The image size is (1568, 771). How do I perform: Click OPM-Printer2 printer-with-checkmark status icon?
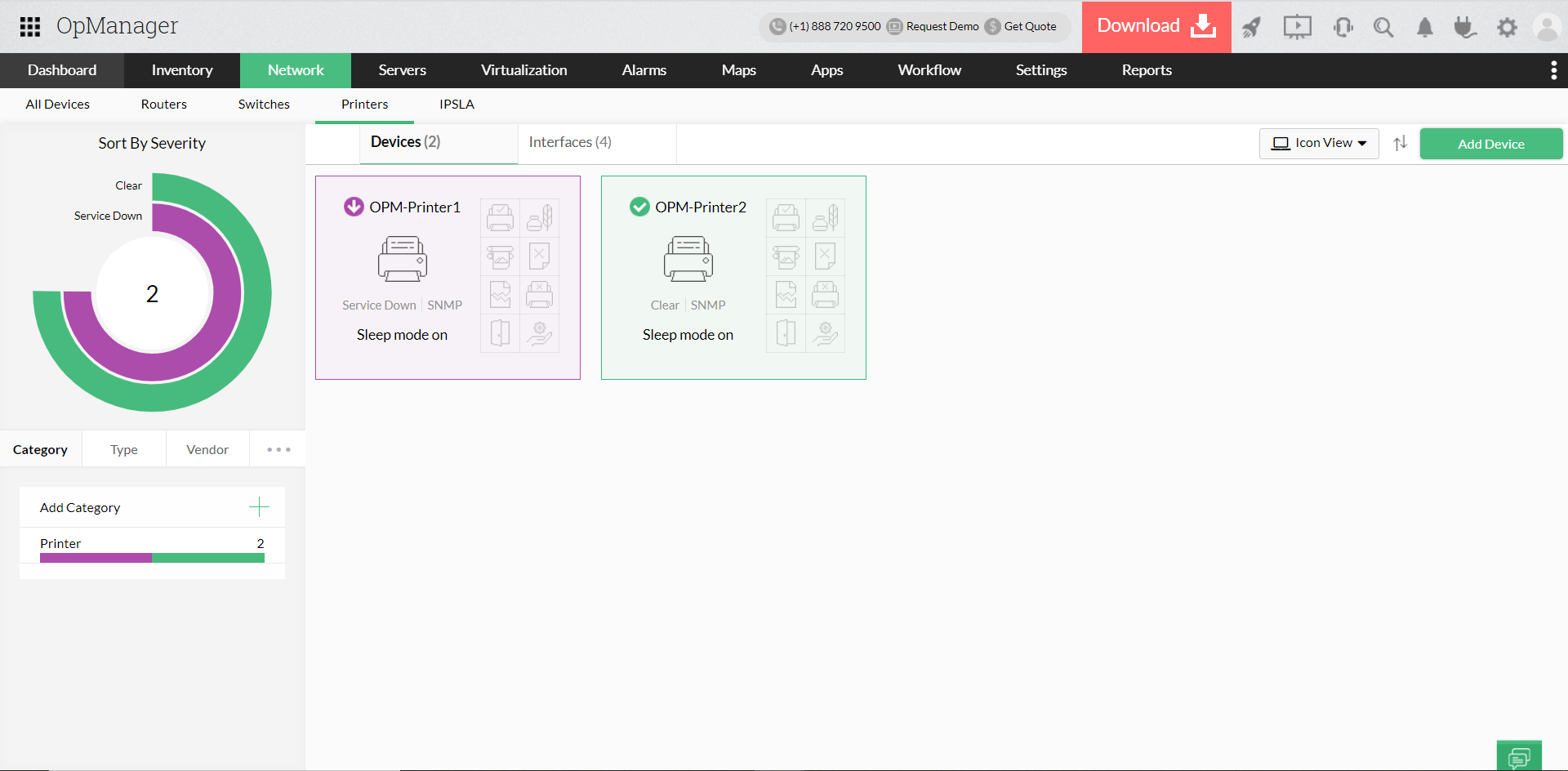pos(786,218)
